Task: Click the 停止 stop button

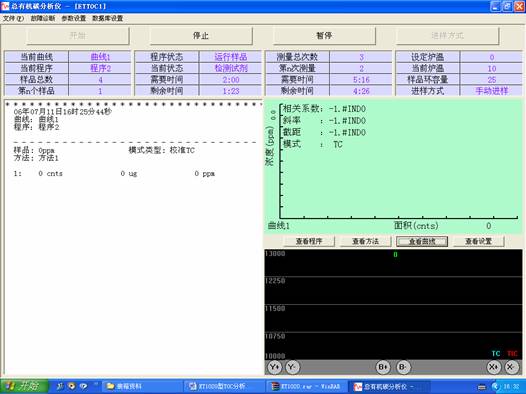Action: click(201, 36)
